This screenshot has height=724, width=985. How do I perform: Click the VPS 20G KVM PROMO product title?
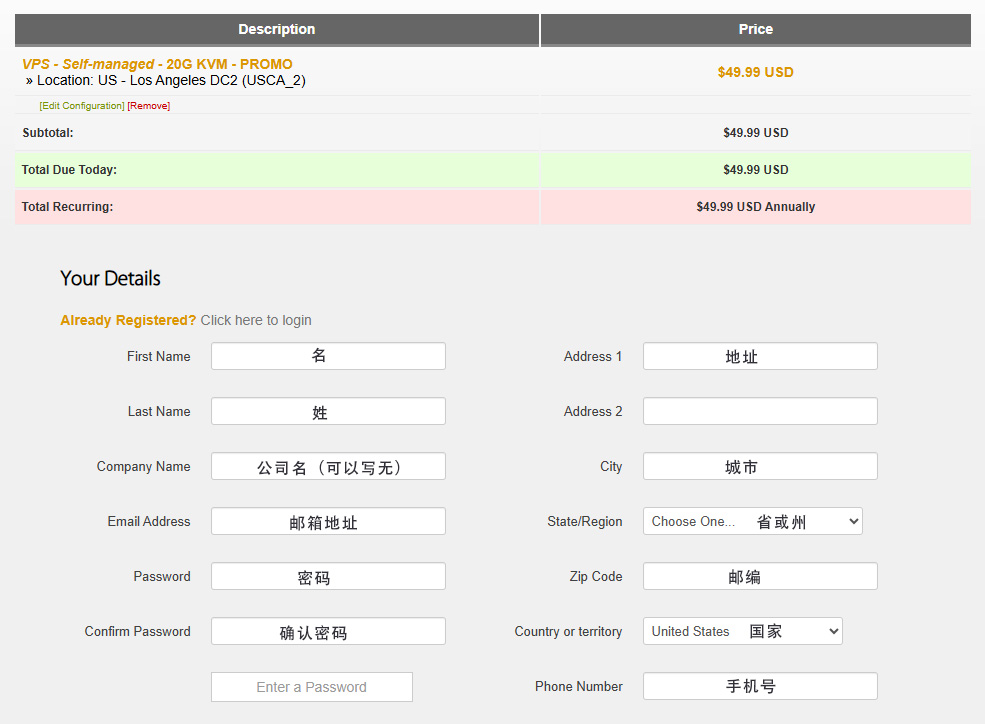click(x=157, y=64)
